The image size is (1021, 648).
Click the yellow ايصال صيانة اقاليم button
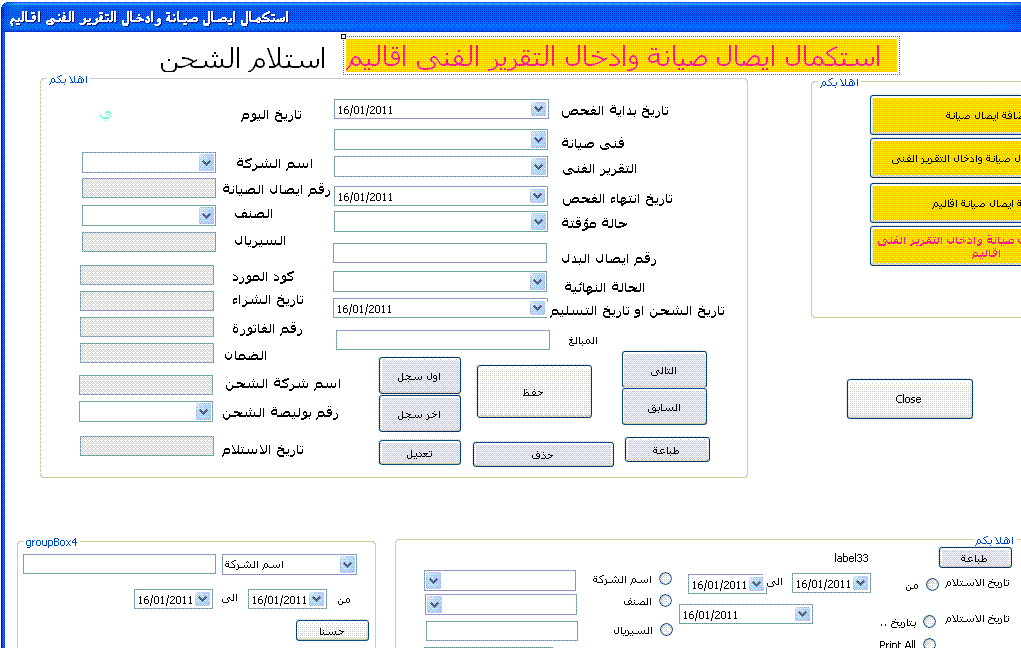click(x=946, y=203)
